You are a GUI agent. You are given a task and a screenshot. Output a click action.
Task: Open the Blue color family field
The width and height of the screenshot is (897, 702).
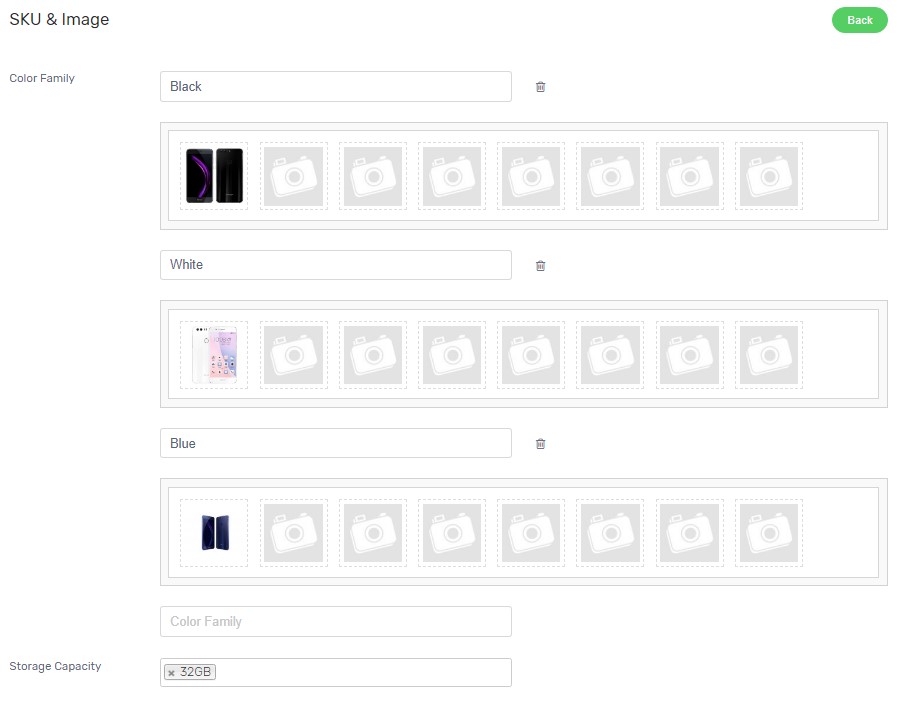336,443
